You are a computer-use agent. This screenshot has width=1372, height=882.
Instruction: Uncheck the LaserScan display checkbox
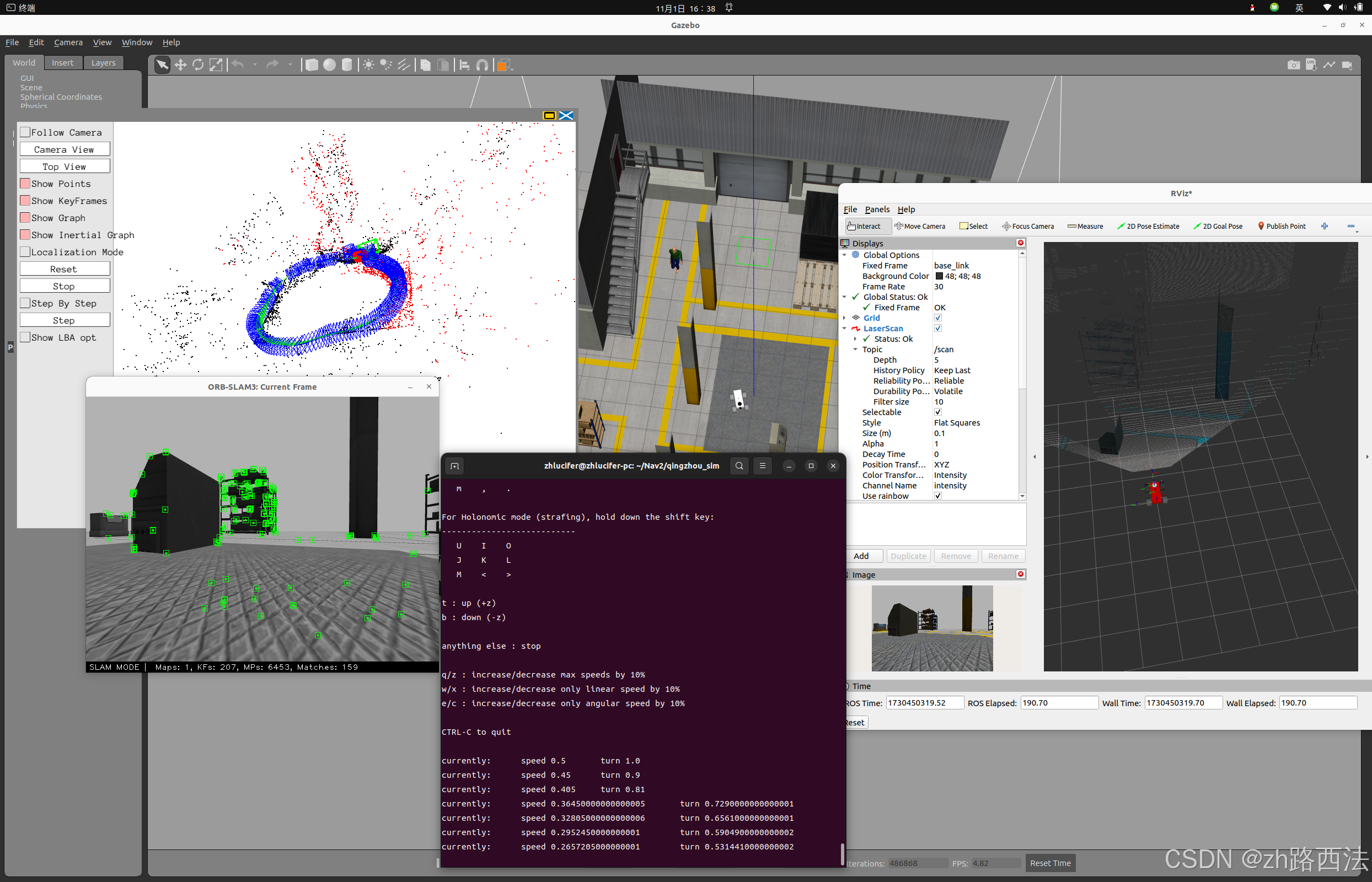[938, 328]
